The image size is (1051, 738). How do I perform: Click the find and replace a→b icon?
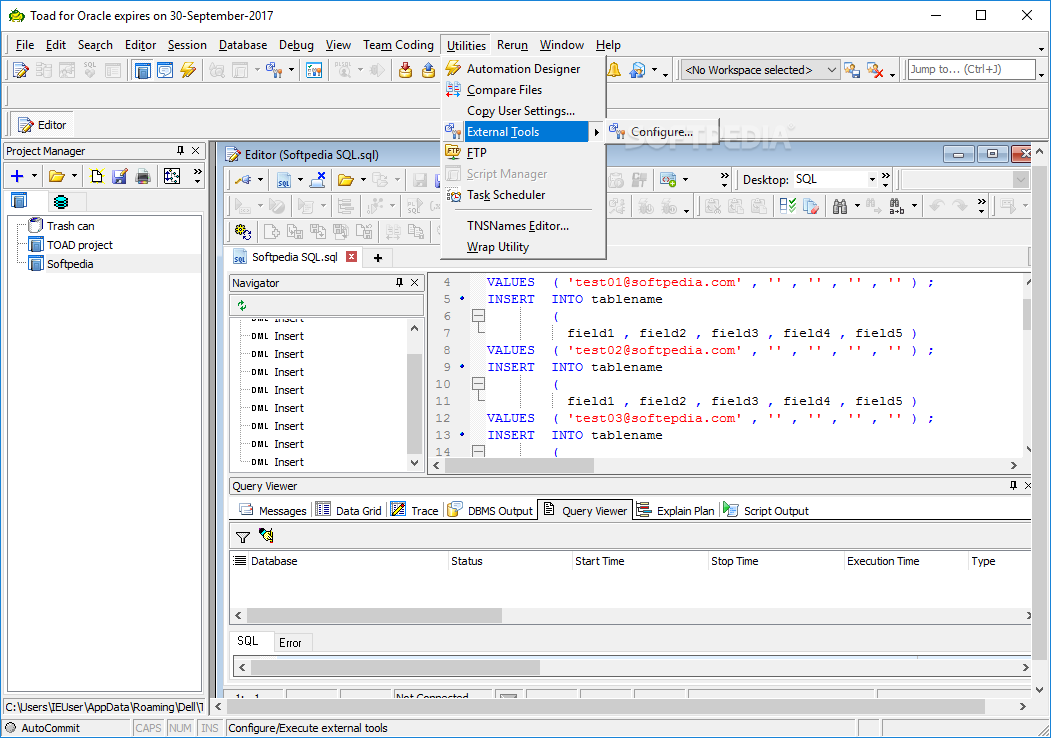pyautogui.click(x=897, y=206)
